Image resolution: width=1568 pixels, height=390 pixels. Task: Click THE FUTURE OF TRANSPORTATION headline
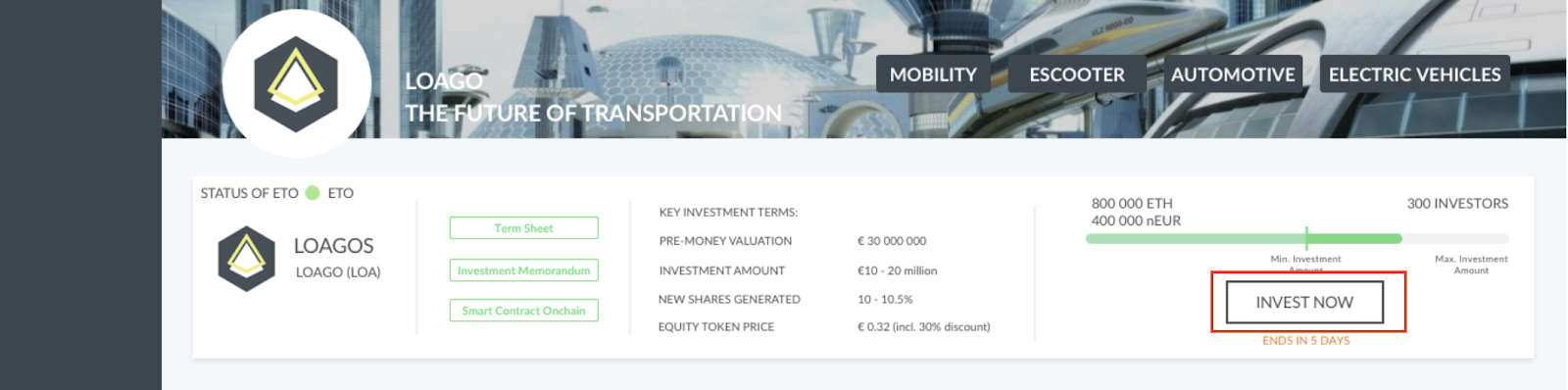pos(594,114)
